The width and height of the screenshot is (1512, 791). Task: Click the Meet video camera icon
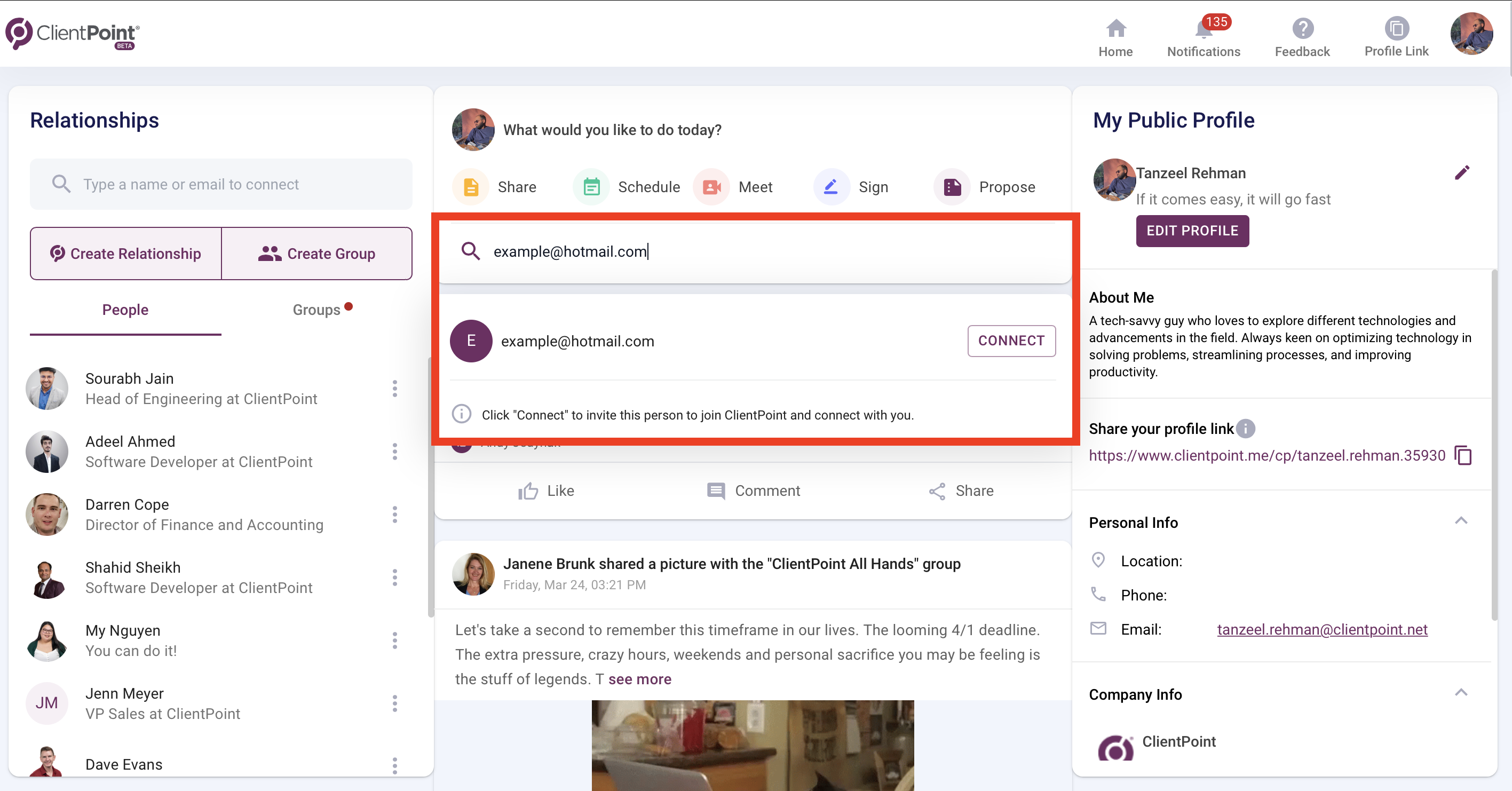[x=711, y=187]
